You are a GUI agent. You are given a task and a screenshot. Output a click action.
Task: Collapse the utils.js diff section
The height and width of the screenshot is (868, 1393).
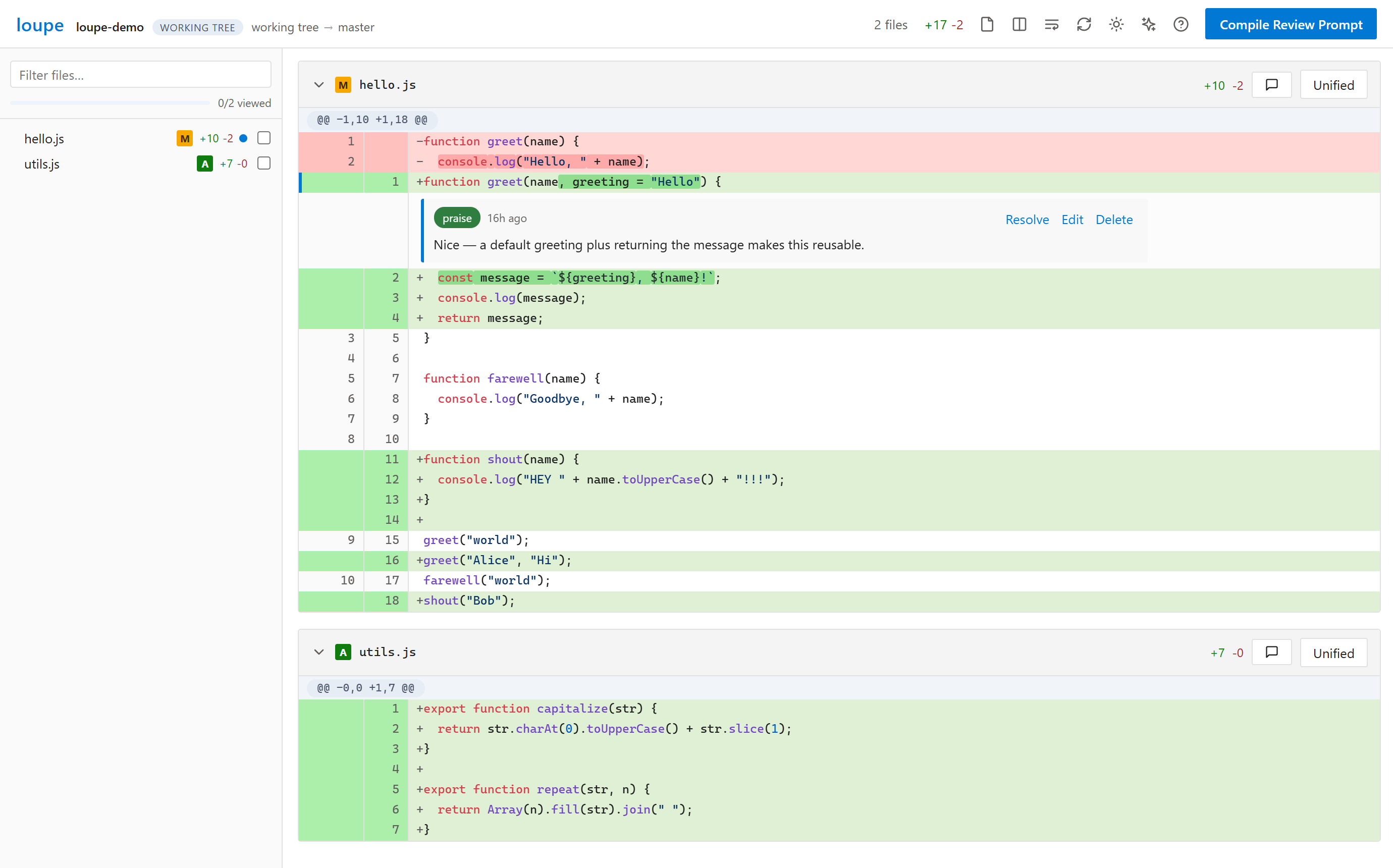(x=318, y=652)
